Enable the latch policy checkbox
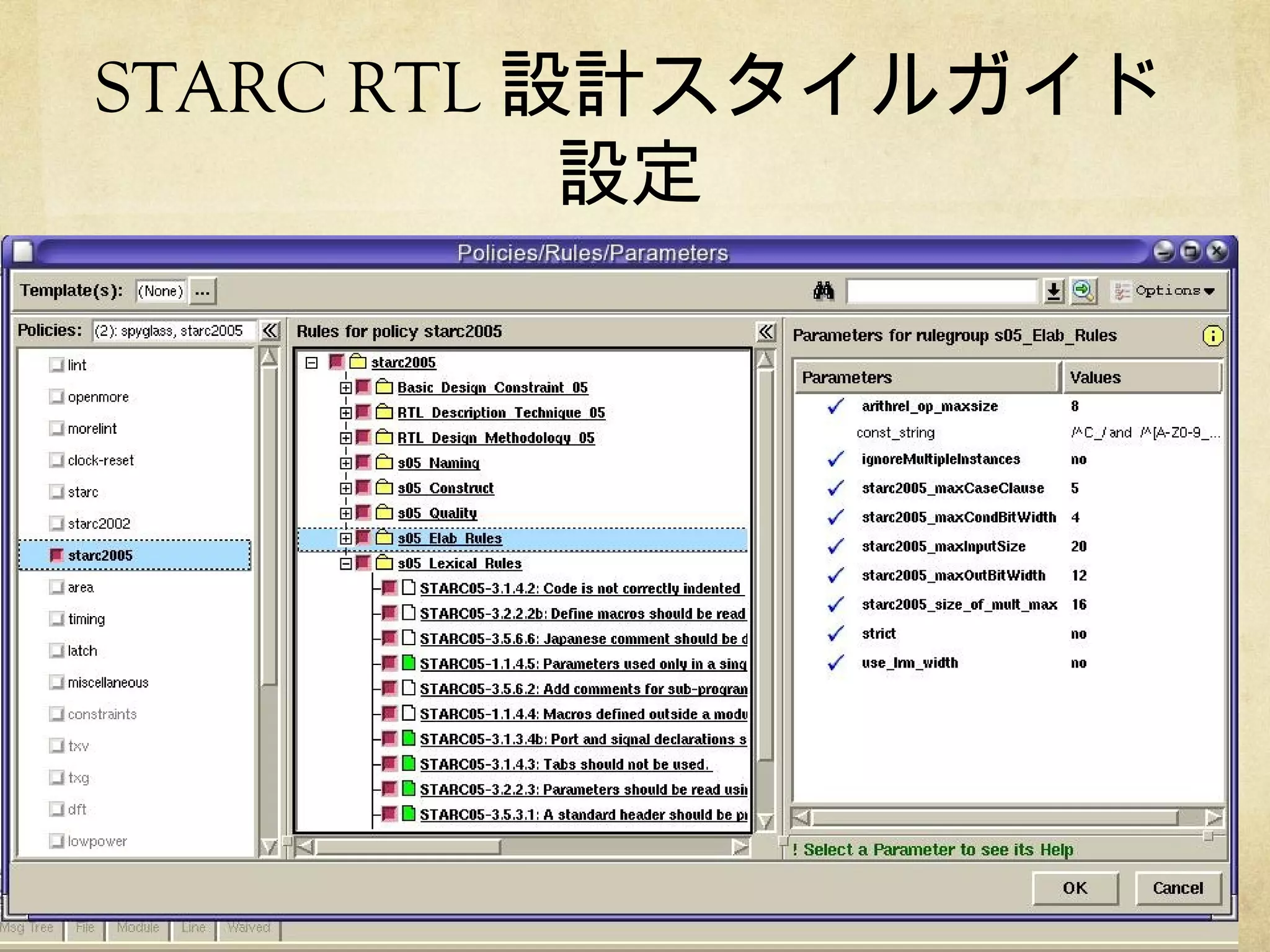The height and width of the screenshot is (952, 1270). [56, 650]
